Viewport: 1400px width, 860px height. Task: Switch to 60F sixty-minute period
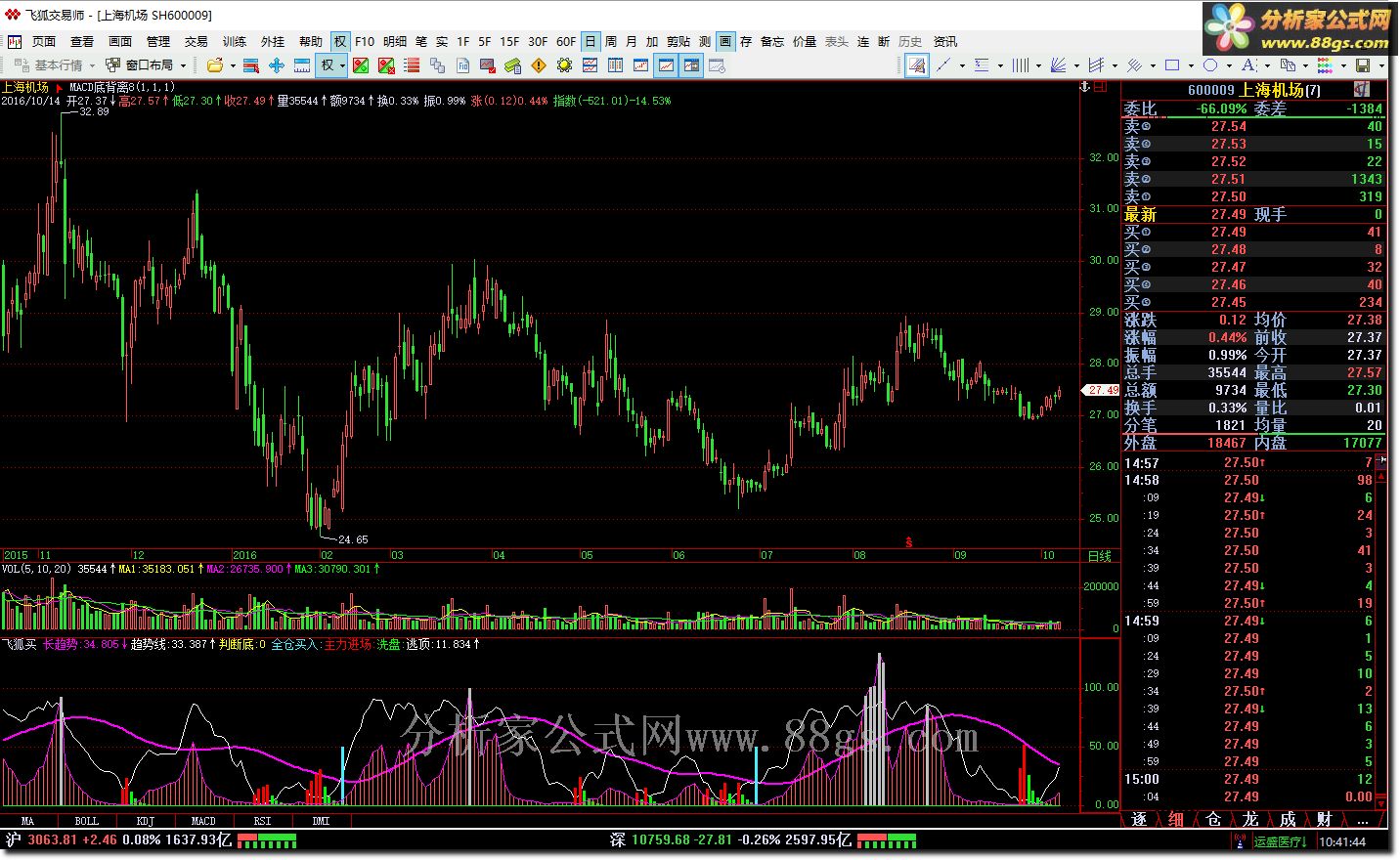pos(566,41)
